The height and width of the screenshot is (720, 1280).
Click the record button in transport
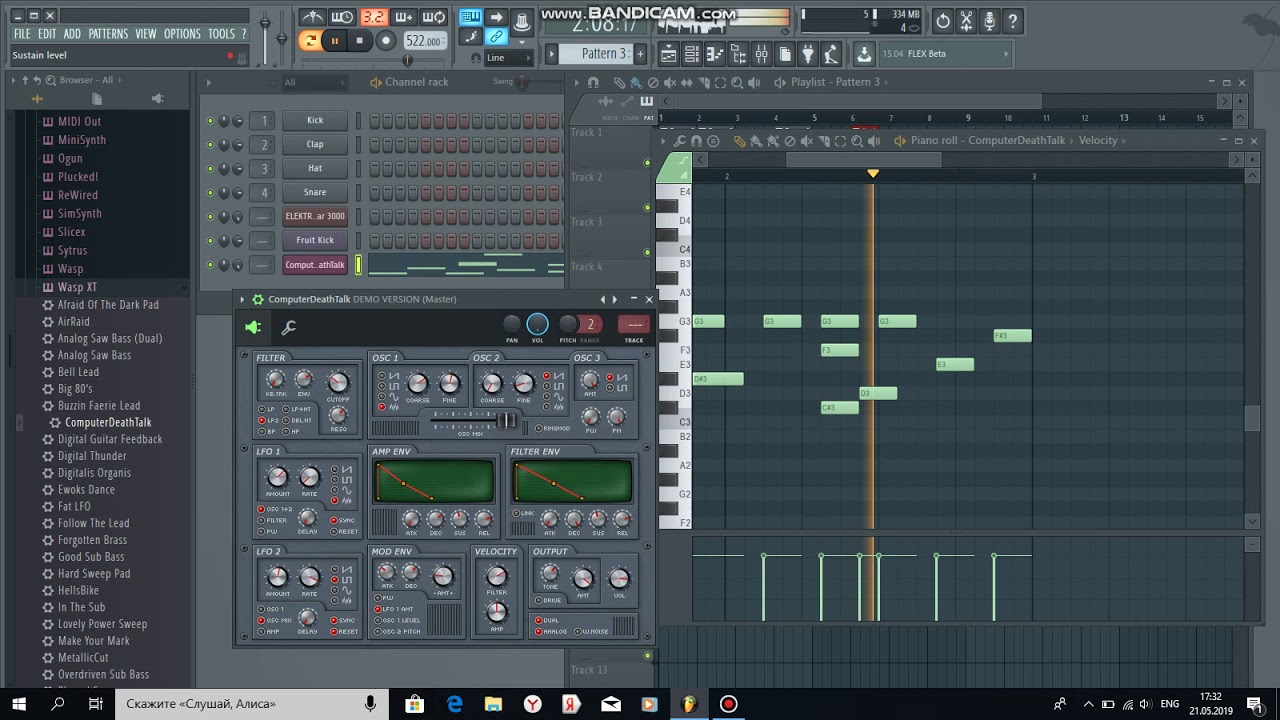tap(386, 41)
